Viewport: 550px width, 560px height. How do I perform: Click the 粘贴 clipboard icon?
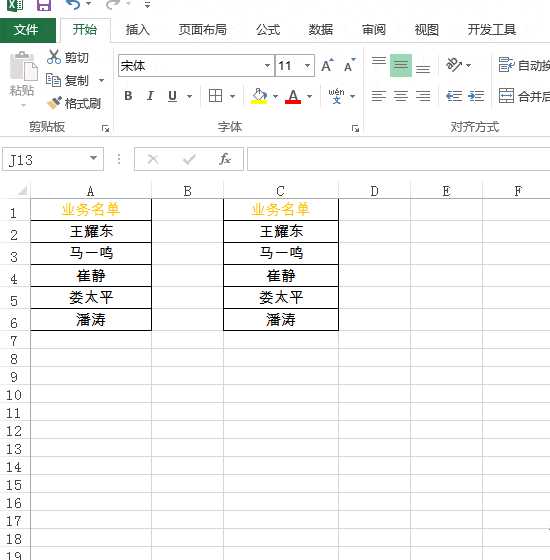23,66
